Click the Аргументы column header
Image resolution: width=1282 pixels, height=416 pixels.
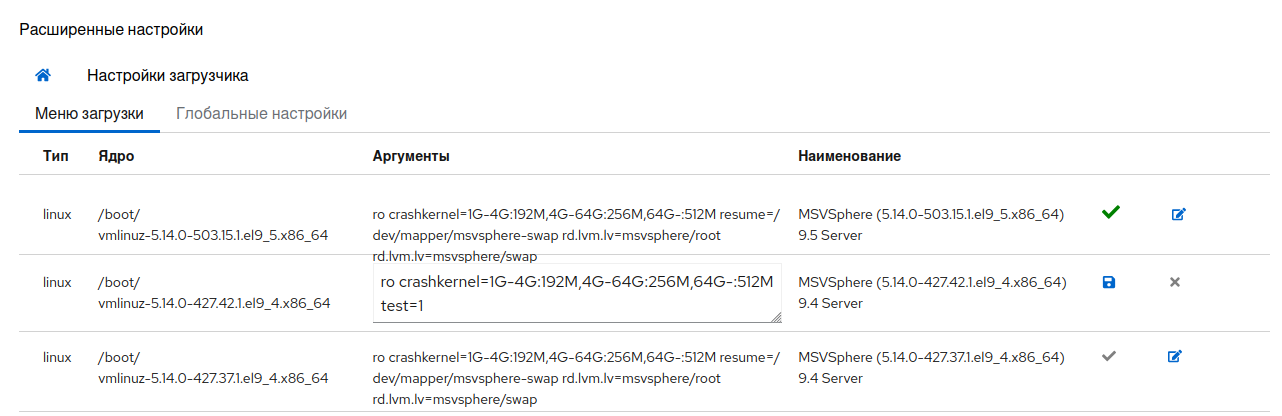[410, 157]
